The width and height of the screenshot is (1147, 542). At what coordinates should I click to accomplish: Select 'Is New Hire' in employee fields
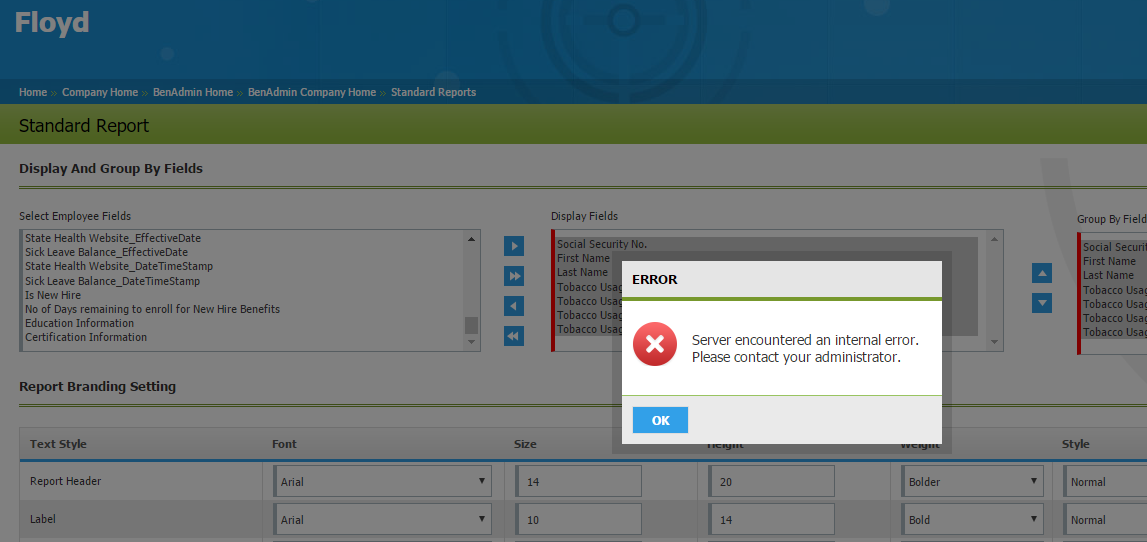tap(53, 295)
